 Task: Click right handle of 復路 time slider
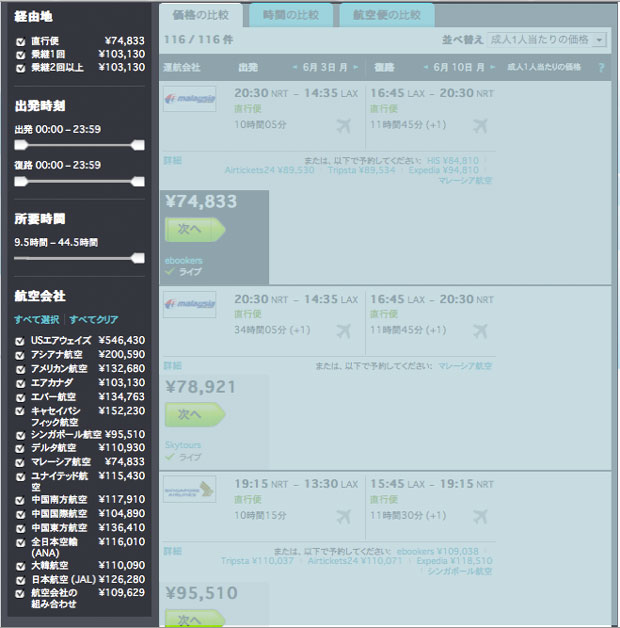[138, 181]
